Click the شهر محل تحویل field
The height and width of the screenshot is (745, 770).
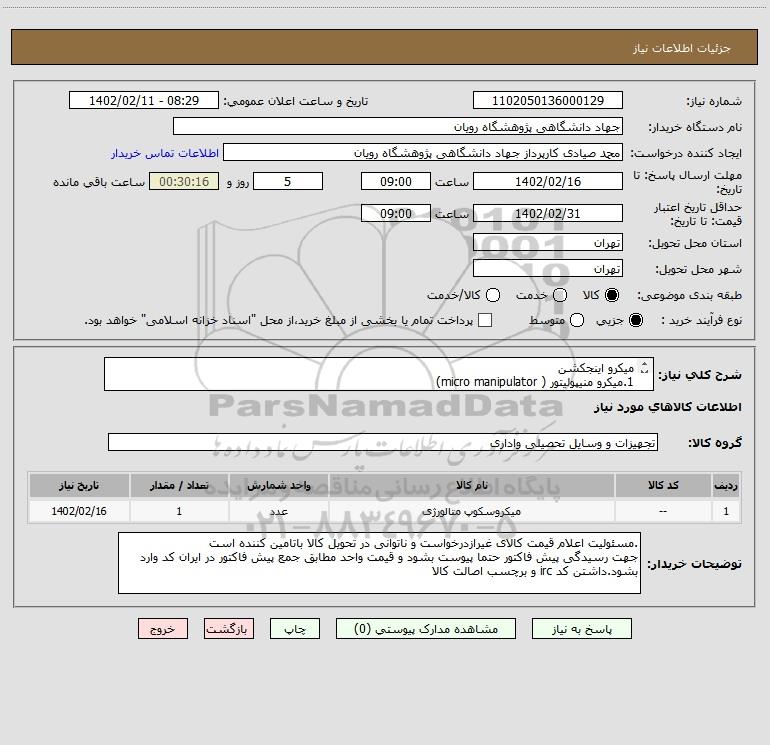point(548,269)
